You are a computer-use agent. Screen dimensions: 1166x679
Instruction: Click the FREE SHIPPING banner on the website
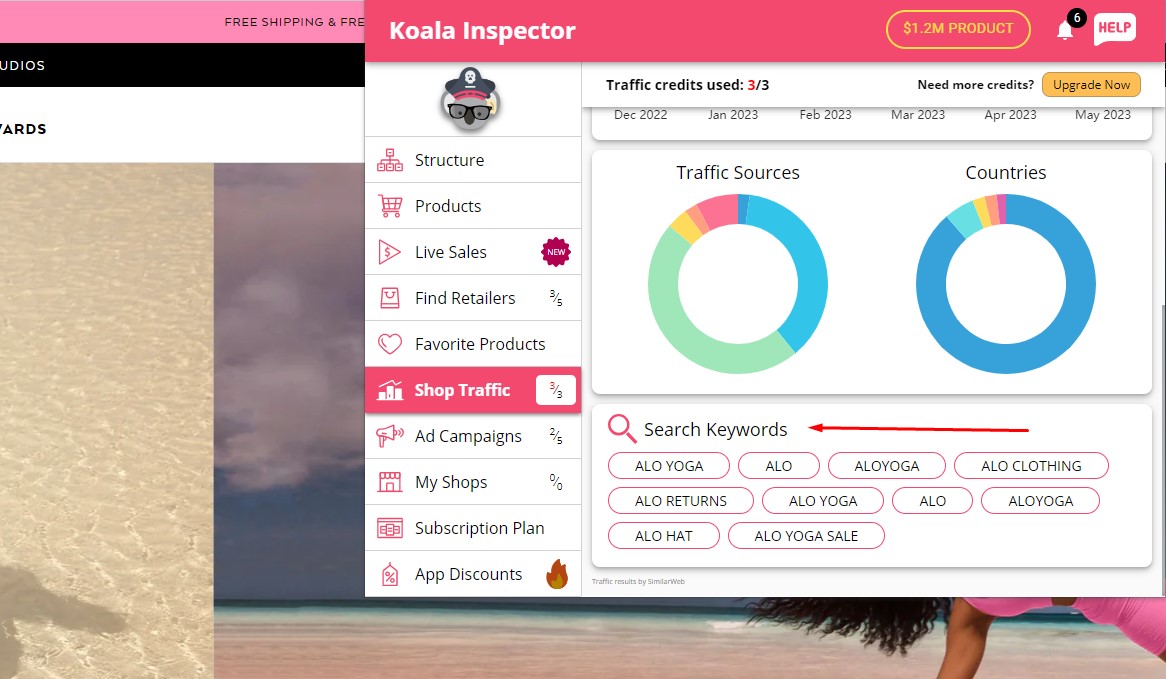(294, 22)
